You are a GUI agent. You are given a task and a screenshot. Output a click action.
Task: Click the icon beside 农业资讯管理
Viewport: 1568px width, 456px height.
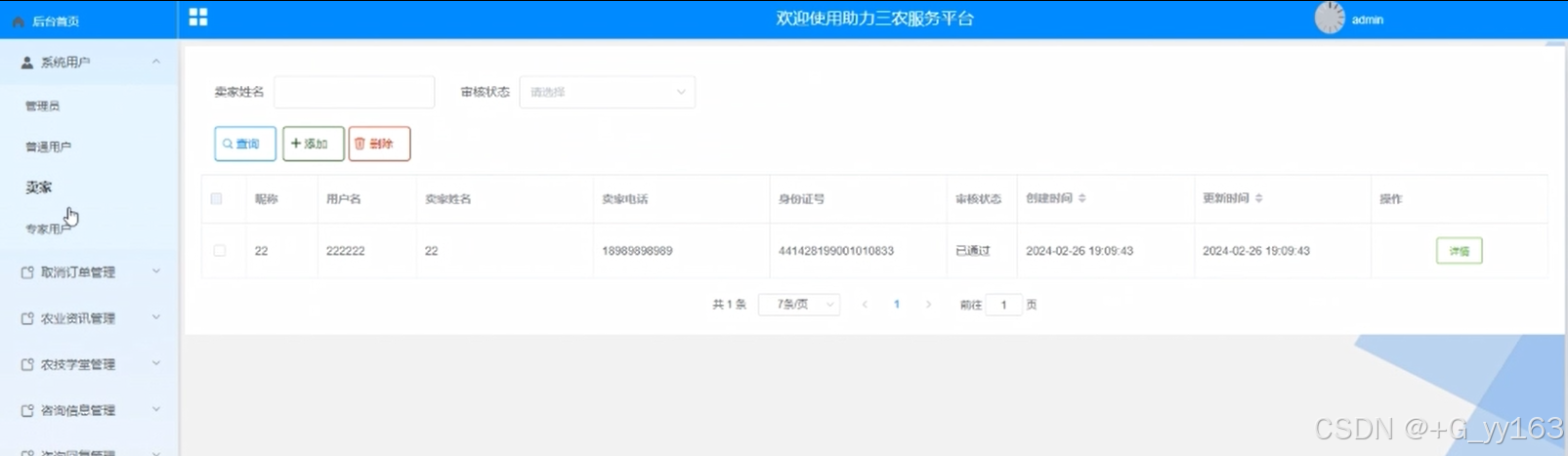(x=27, y=318)
